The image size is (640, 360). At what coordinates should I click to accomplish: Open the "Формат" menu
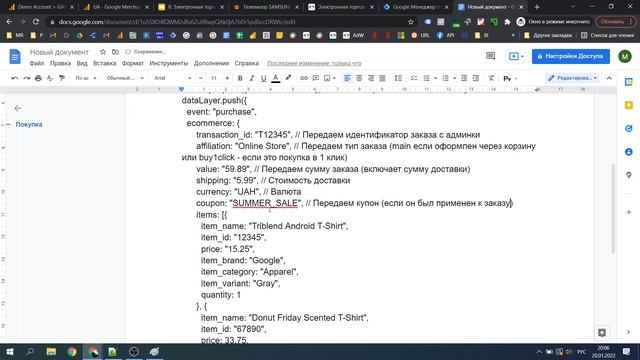click(x=133, y=63)
